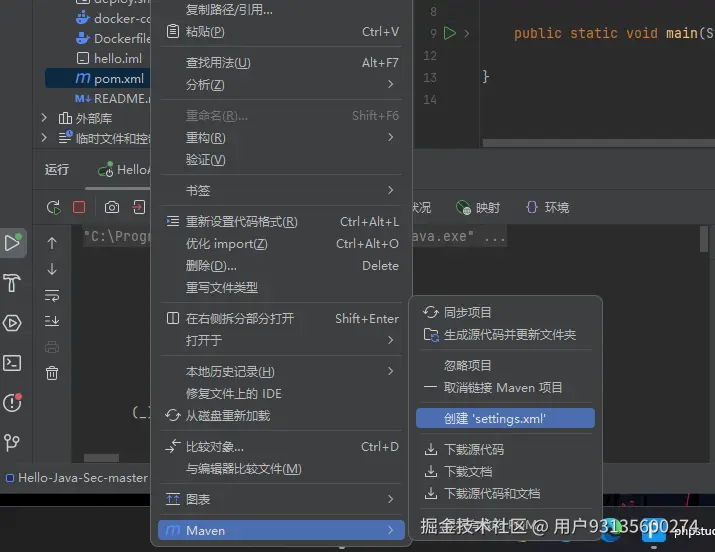Choose 删除(D)... menu entry
The height and width of the screenshot is (552, 715).
[x=281, y=266]
